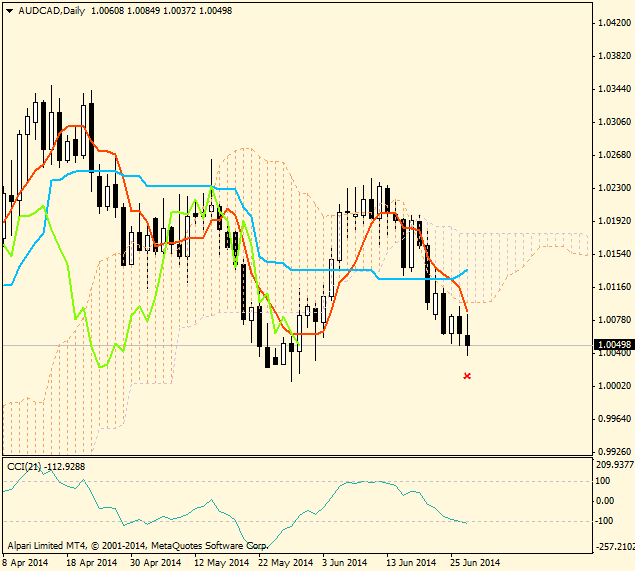Click the 1.01160 price scale value

tap(614, 287)
